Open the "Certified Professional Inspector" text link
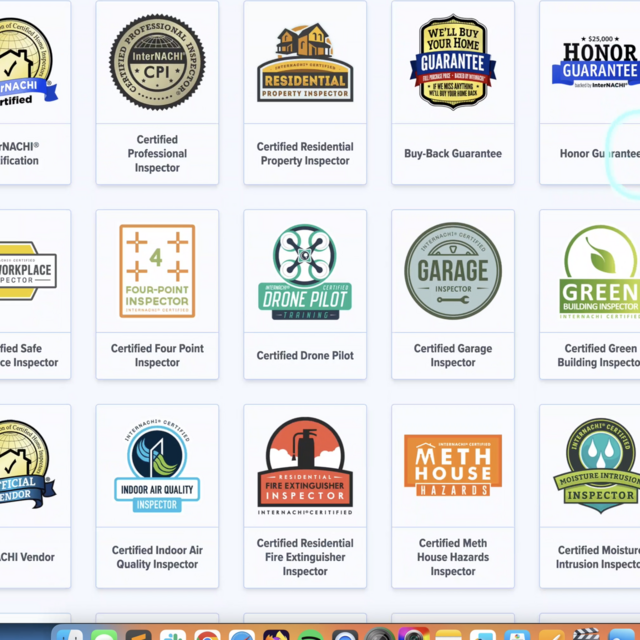The image size is (640, 640). pos(157,154)
